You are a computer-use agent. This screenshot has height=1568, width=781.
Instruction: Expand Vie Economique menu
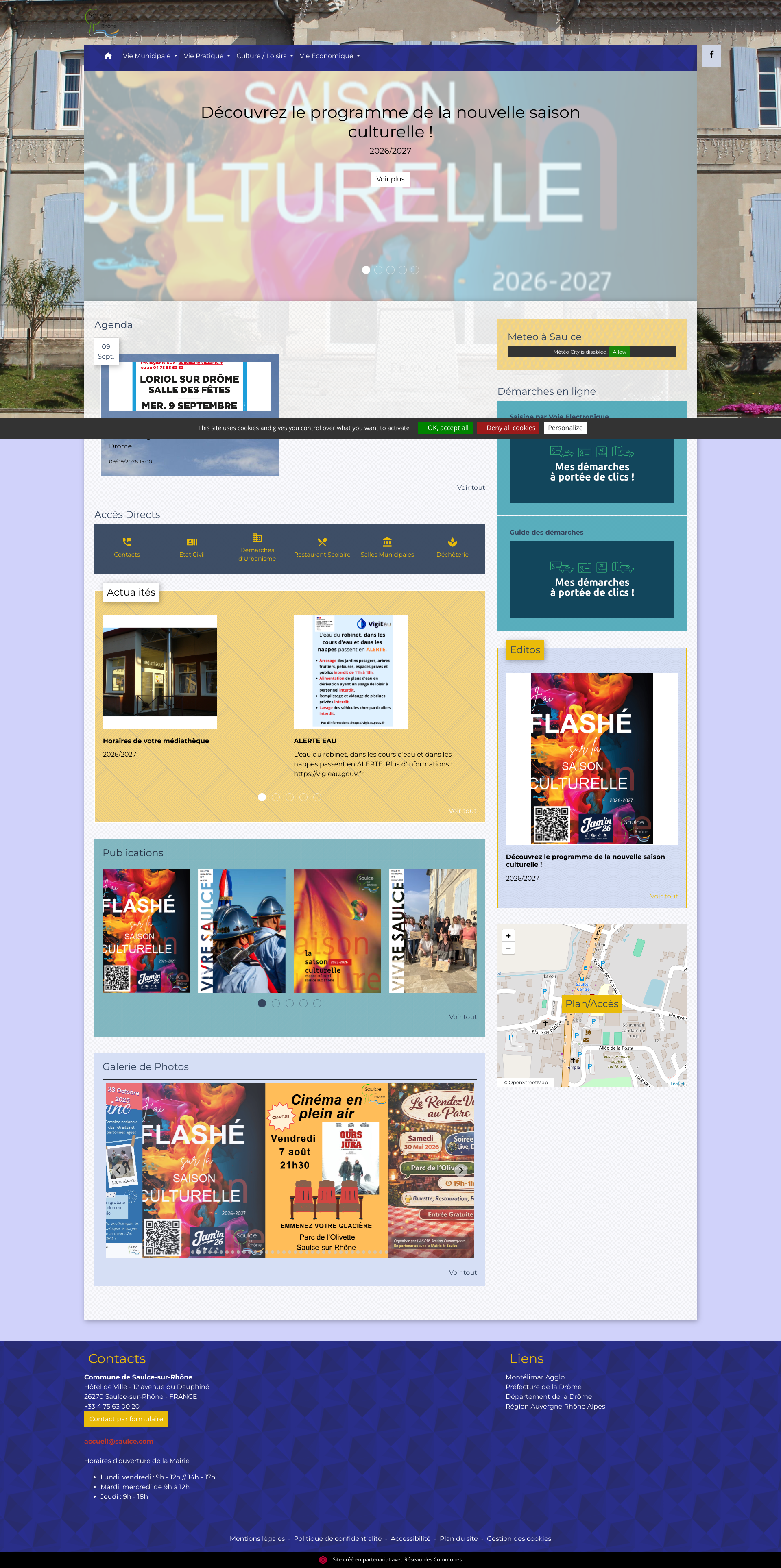click(329, 56)
